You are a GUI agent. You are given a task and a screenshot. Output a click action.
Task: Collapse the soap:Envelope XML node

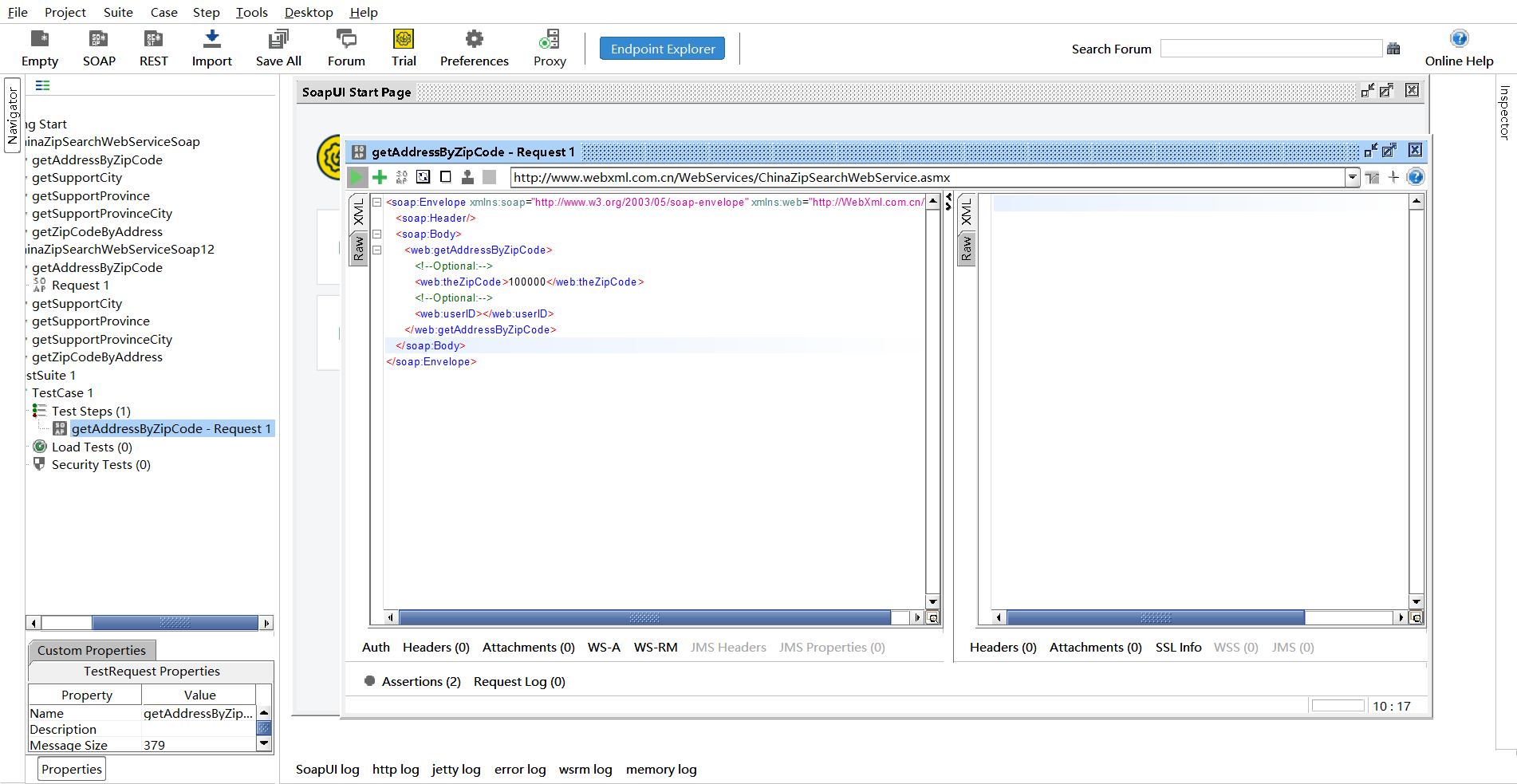(376, 203)
